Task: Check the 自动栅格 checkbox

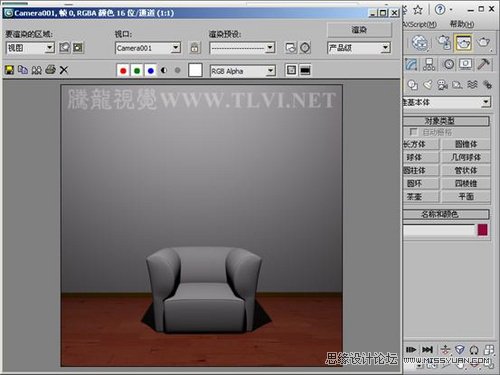Action: [x=413, y=132]
